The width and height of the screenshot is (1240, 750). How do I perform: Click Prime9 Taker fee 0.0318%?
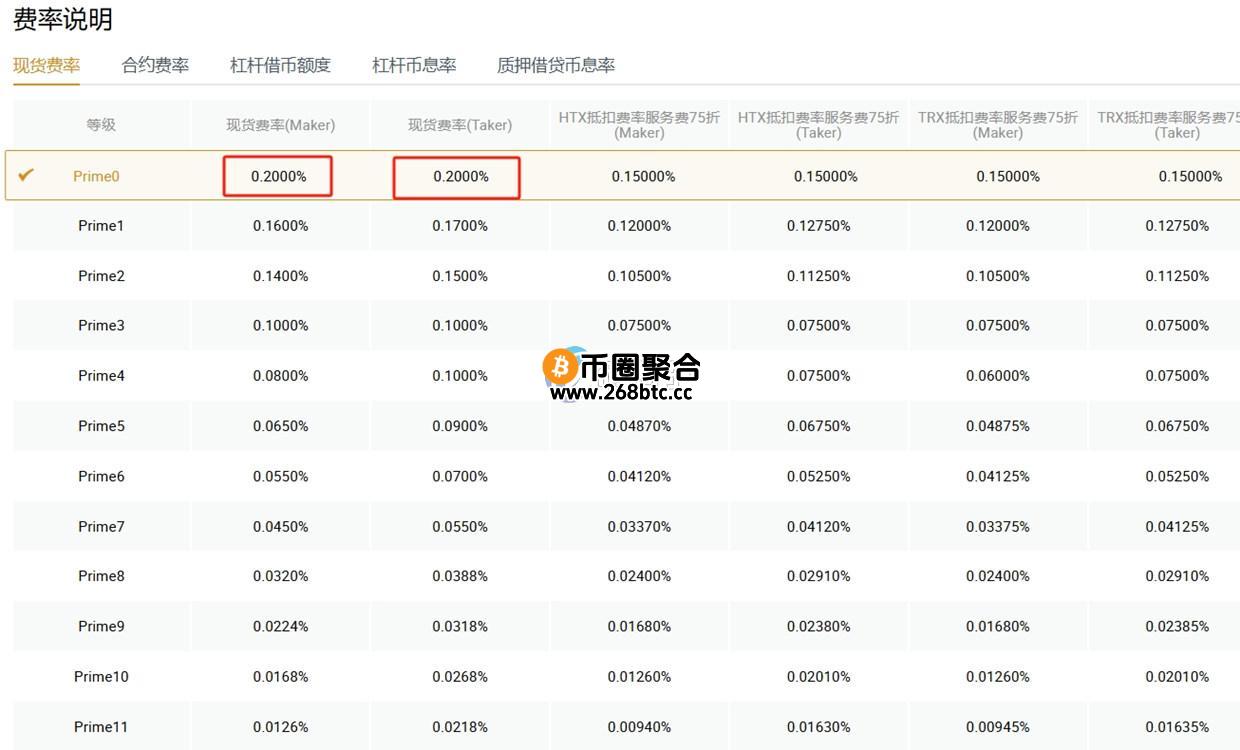pyautogui.click(x=460, y=626)
